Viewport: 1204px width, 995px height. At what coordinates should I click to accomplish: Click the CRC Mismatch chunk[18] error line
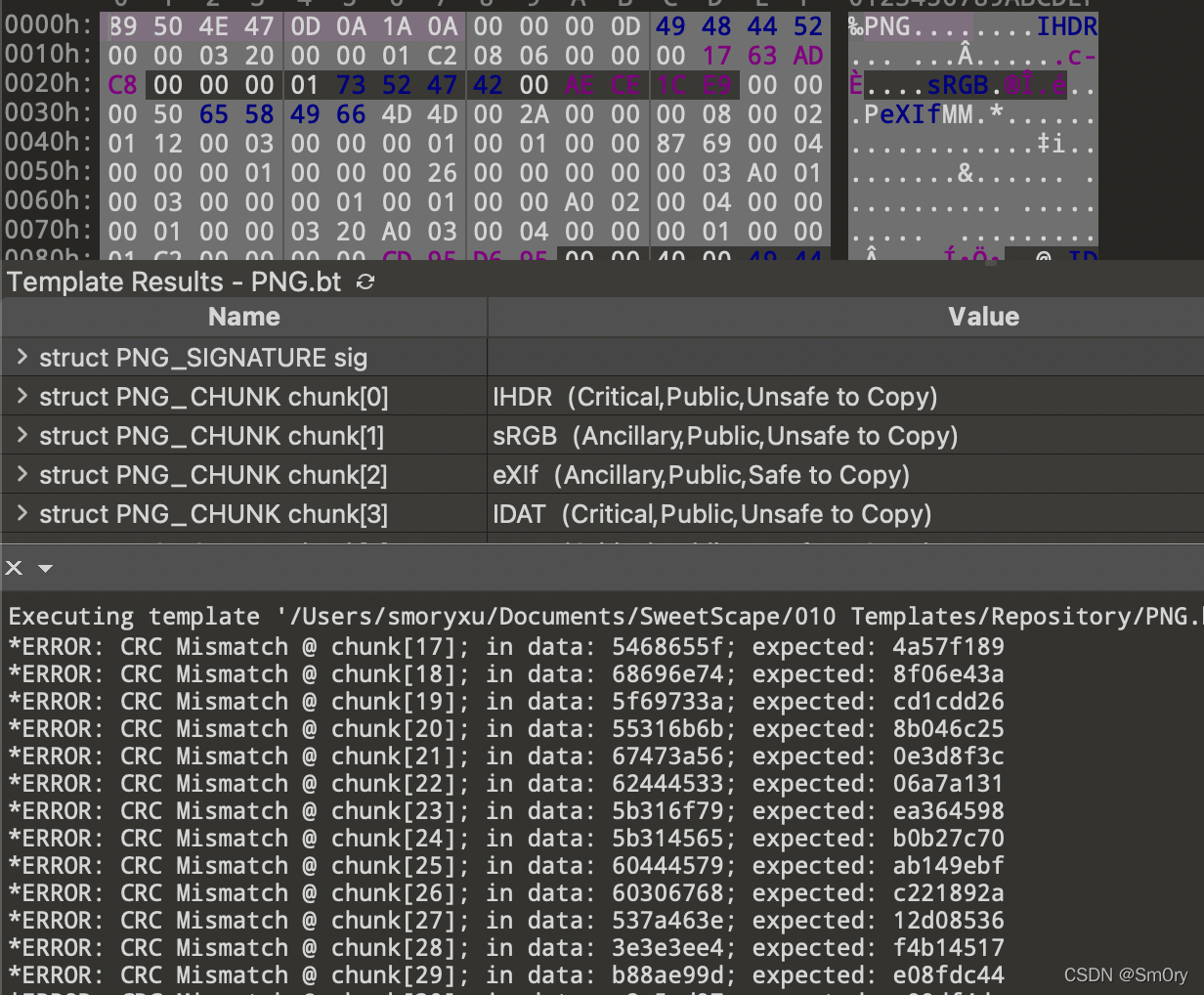tap(506, 674)
